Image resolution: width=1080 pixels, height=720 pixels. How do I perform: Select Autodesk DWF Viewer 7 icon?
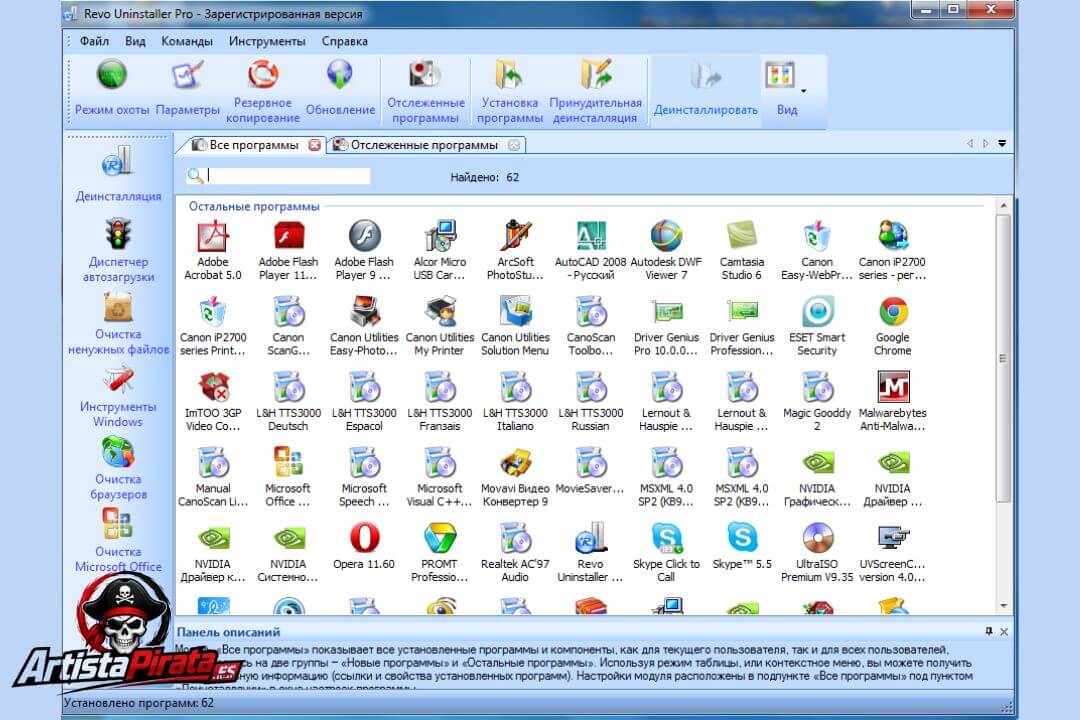click(666, 249)
